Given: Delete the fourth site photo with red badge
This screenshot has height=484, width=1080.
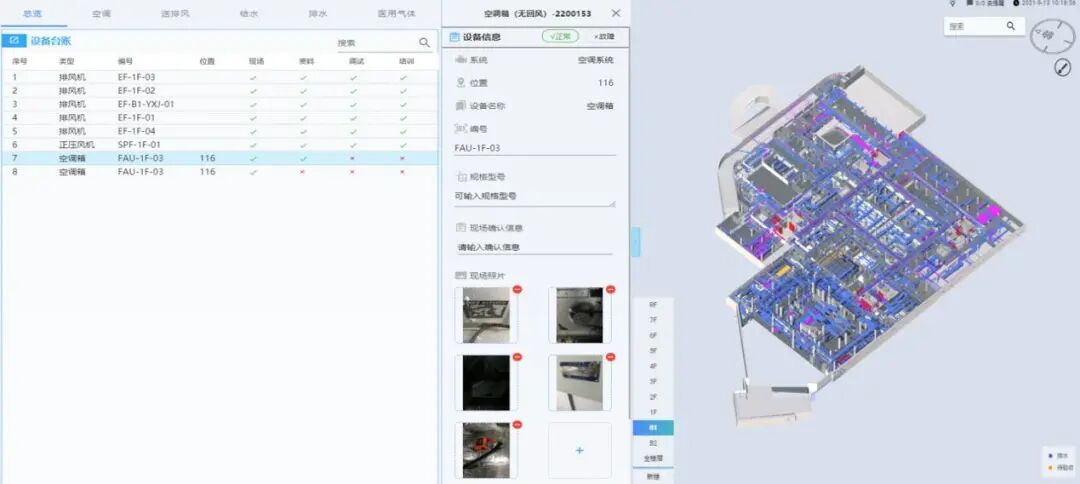Looking at the screenshot, I should (x=610, y=357).
